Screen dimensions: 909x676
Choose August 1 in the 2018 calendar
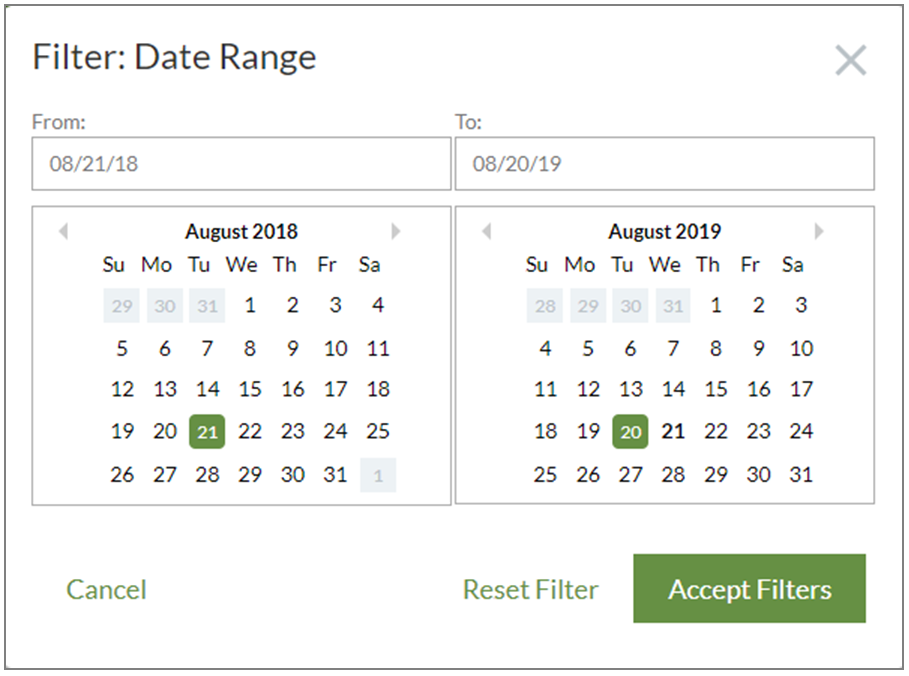click(250, 305)
